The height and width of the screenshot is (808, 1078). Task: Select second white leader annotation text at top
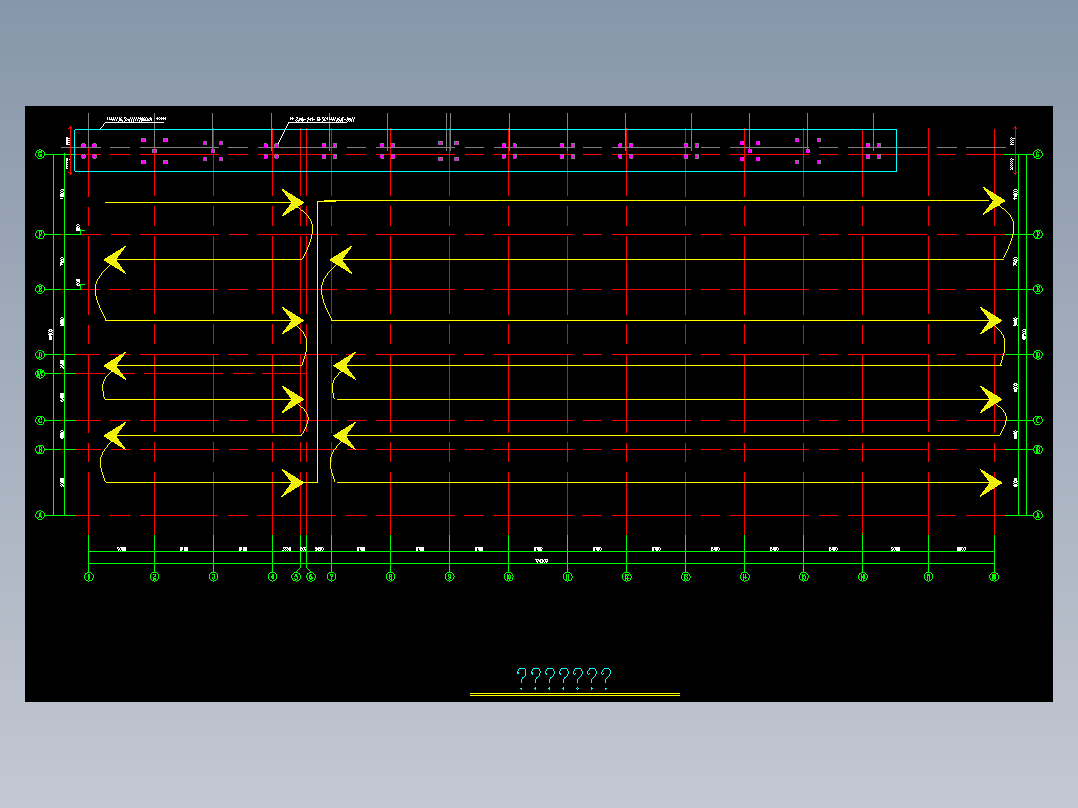point(322,120)
